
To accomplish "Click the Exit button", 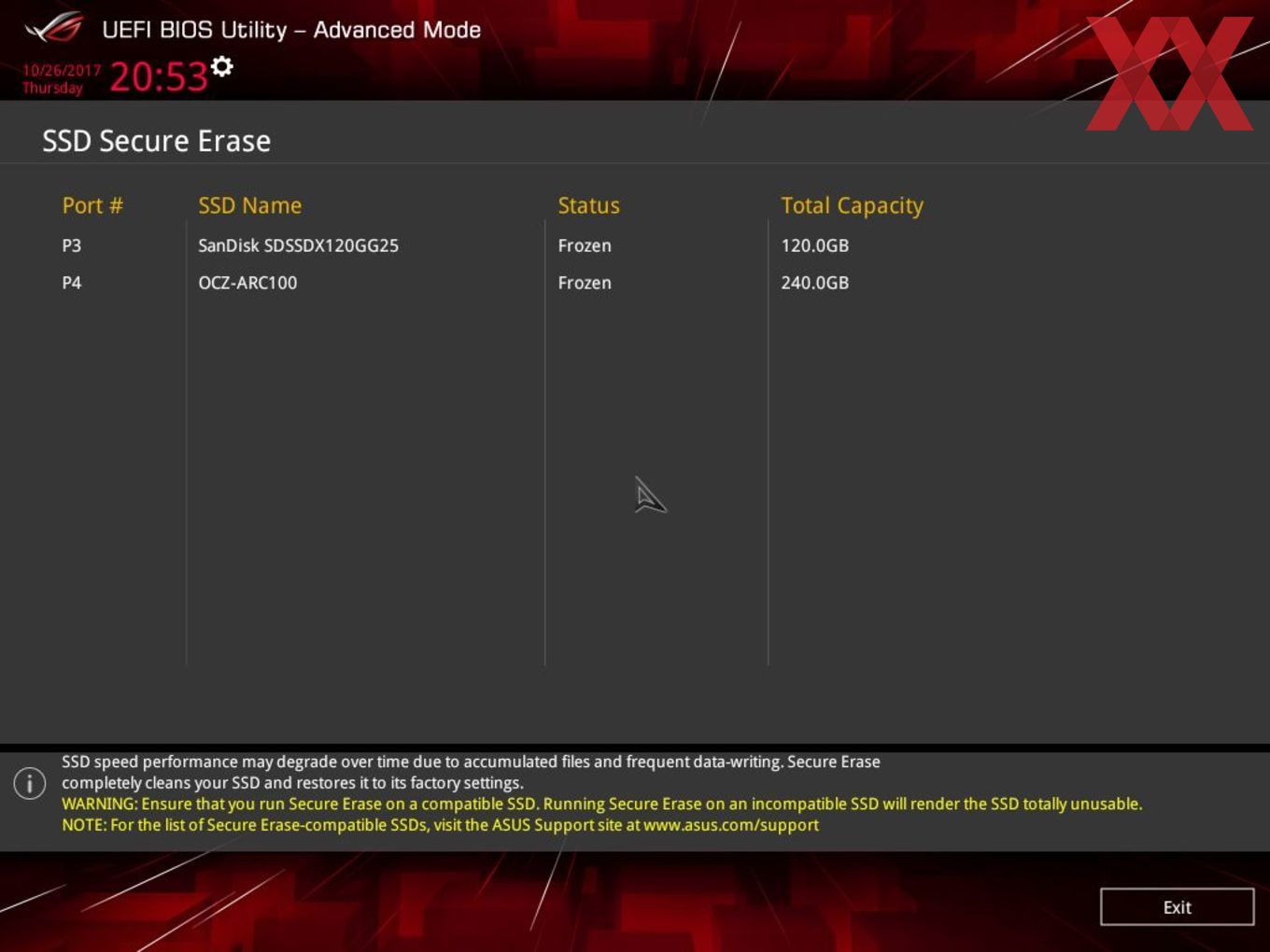I will coord(1177,907).
